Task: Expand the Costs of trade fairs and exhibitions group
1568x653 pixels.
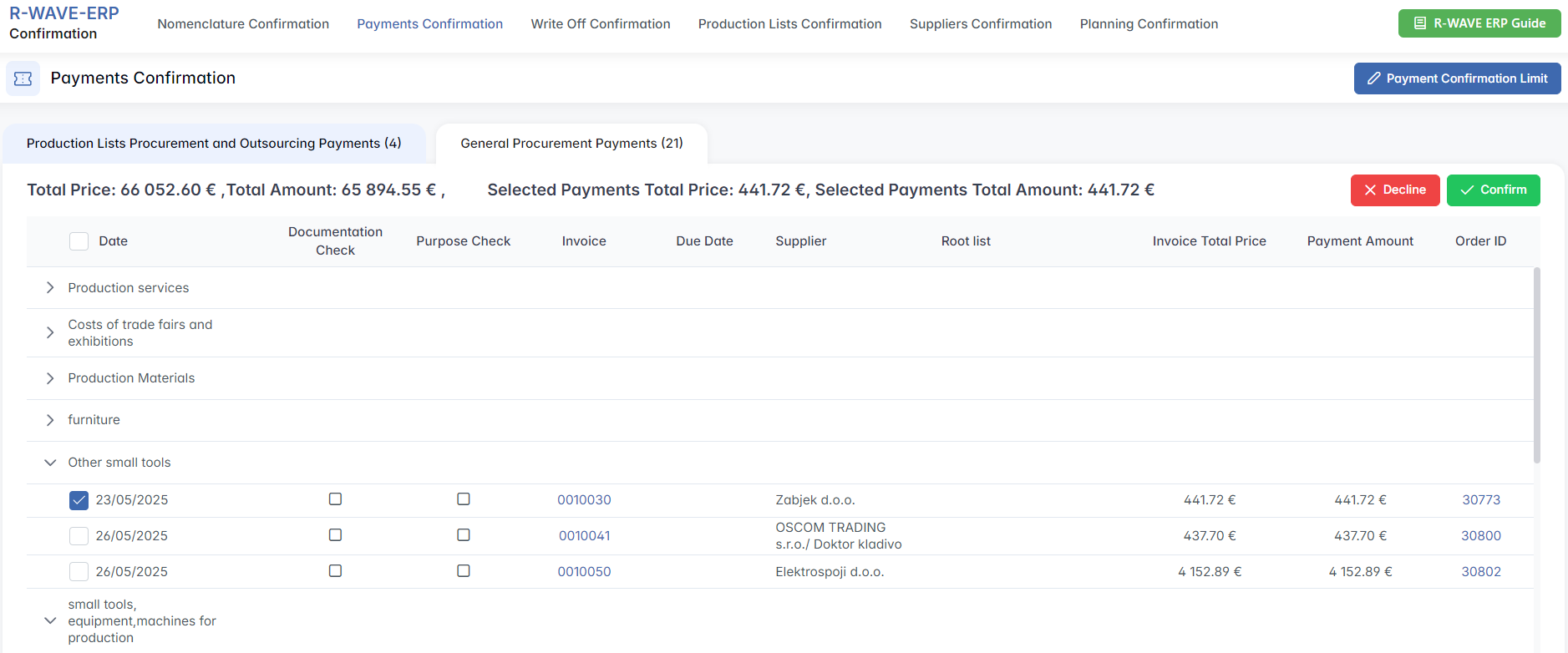Action: [50, 333]
